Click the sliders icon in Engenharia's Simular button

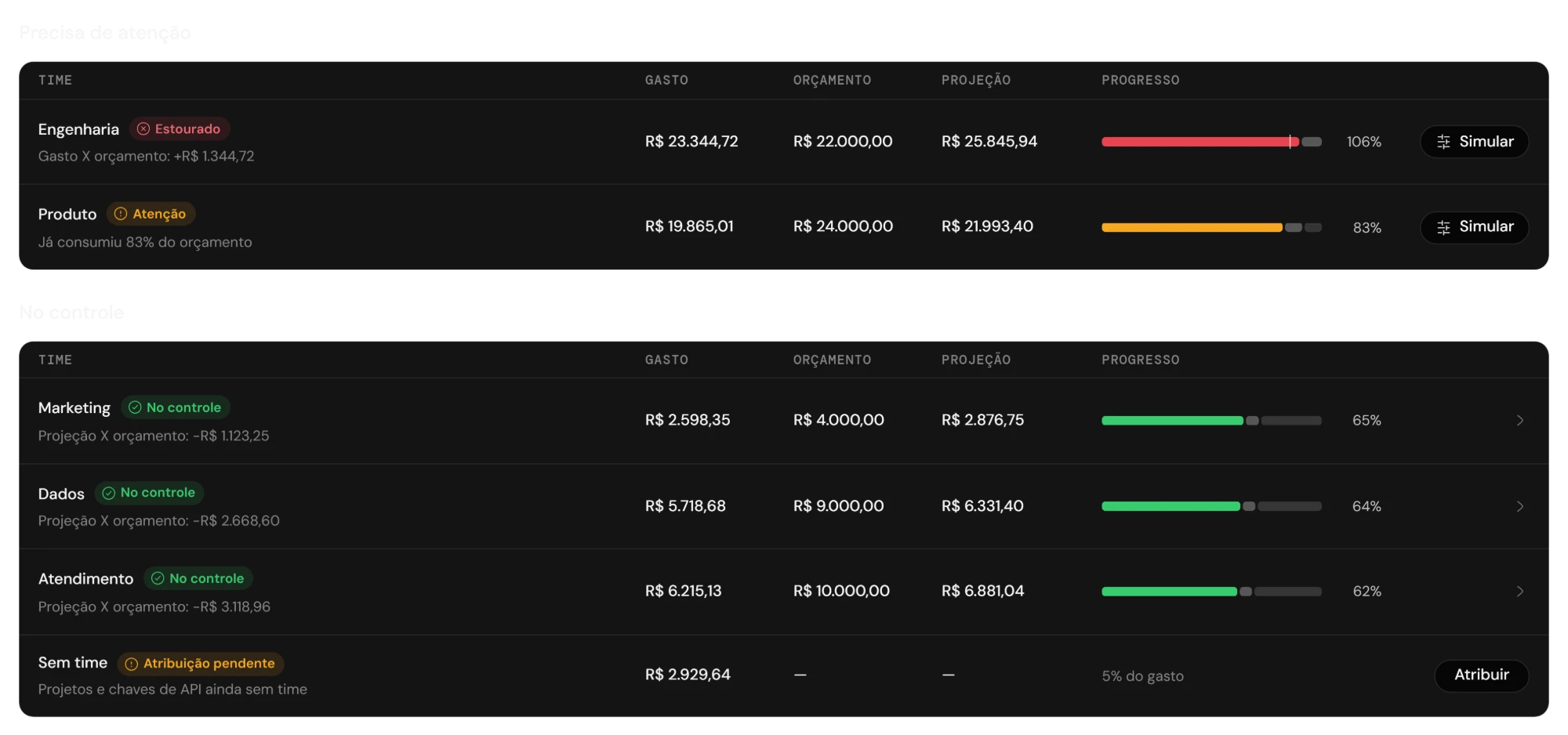click(1443, 142)
